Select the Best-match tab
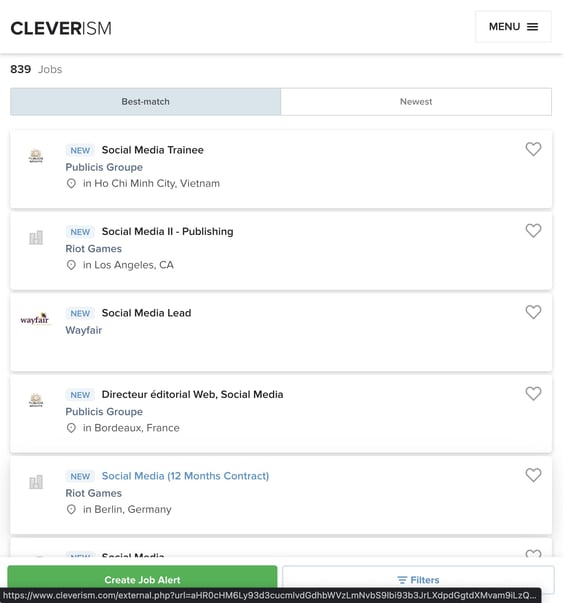563x603 pixels. [x=145, y=102]
